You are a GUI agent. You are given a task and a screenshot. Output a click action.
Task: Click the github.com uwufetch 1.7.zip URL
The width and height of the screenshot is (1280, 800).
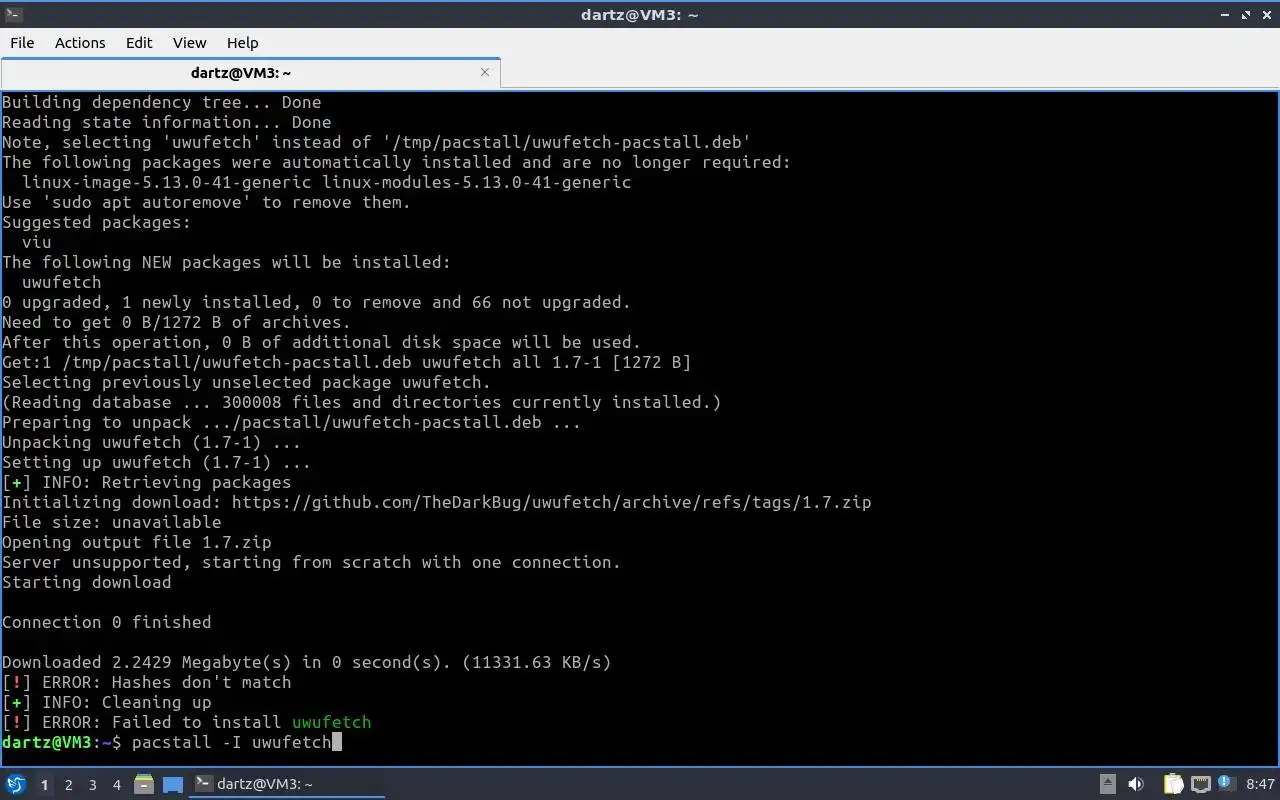point(552,502)
